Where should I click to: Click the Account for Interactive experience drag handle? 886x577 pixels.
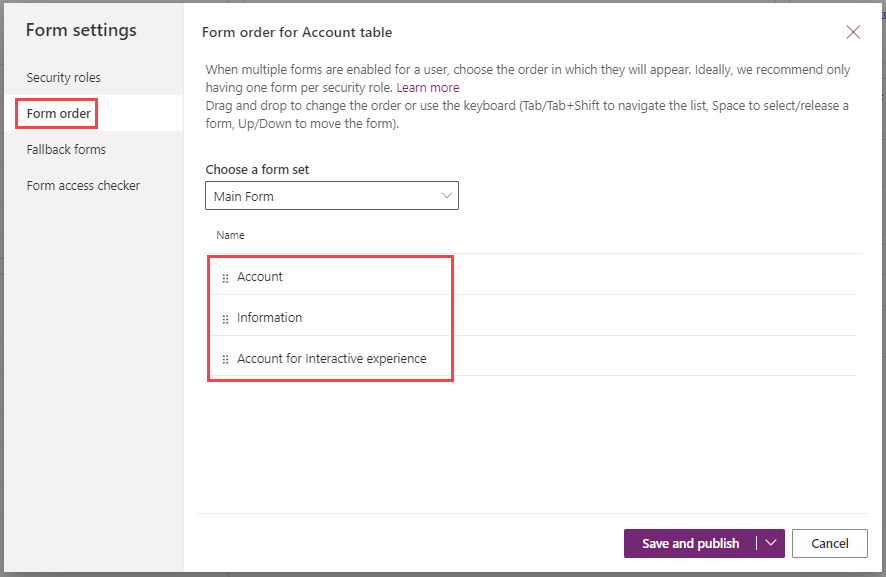225,359
